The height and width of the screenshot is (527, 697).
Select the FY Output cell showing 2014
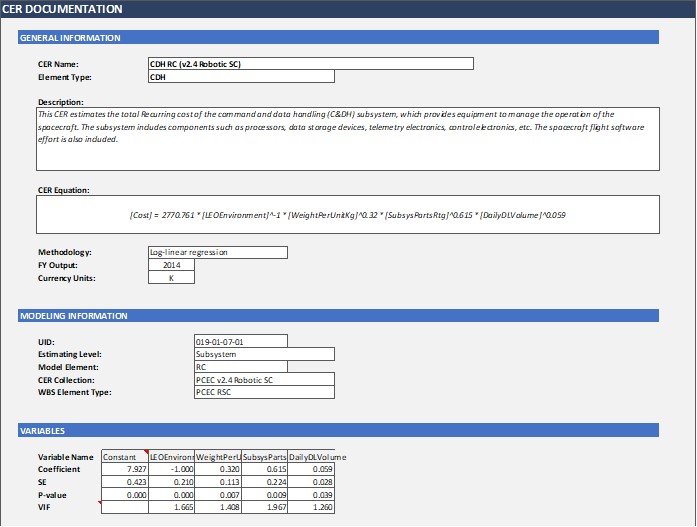click(171, 265)
